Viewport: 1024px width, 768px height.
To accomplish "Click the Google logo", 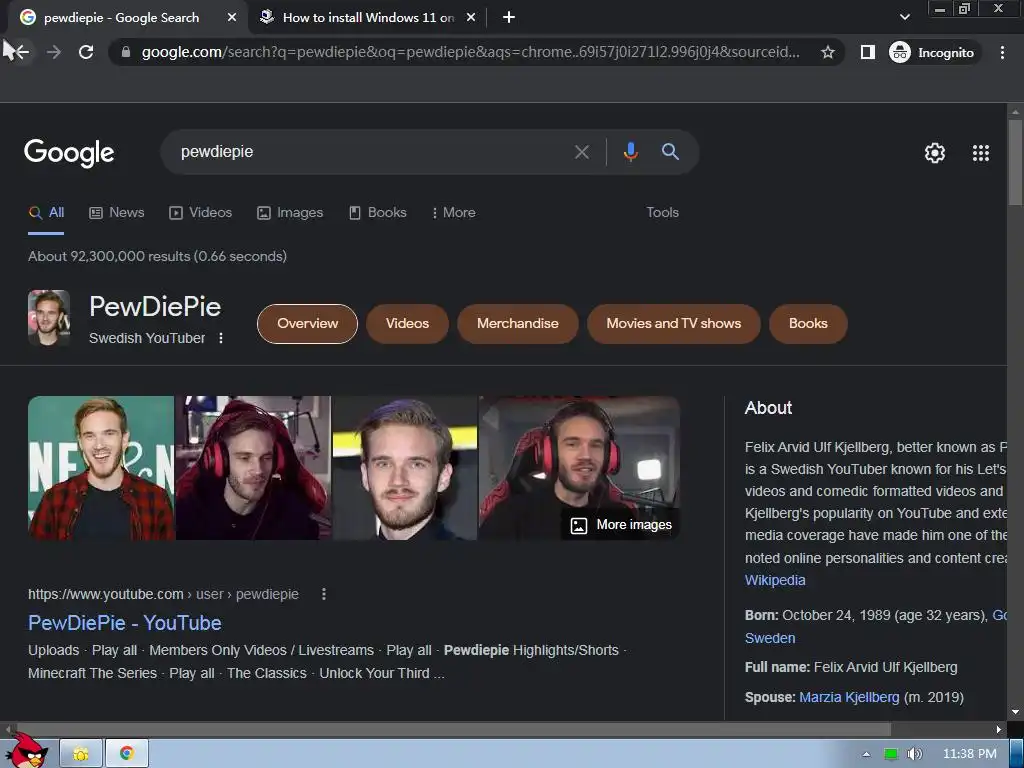I will click(x=69, y=153).
